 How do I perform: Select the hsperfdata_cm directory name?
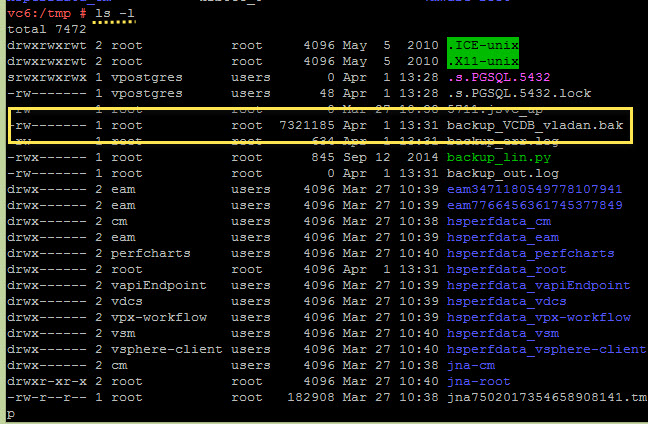[499, 222]
